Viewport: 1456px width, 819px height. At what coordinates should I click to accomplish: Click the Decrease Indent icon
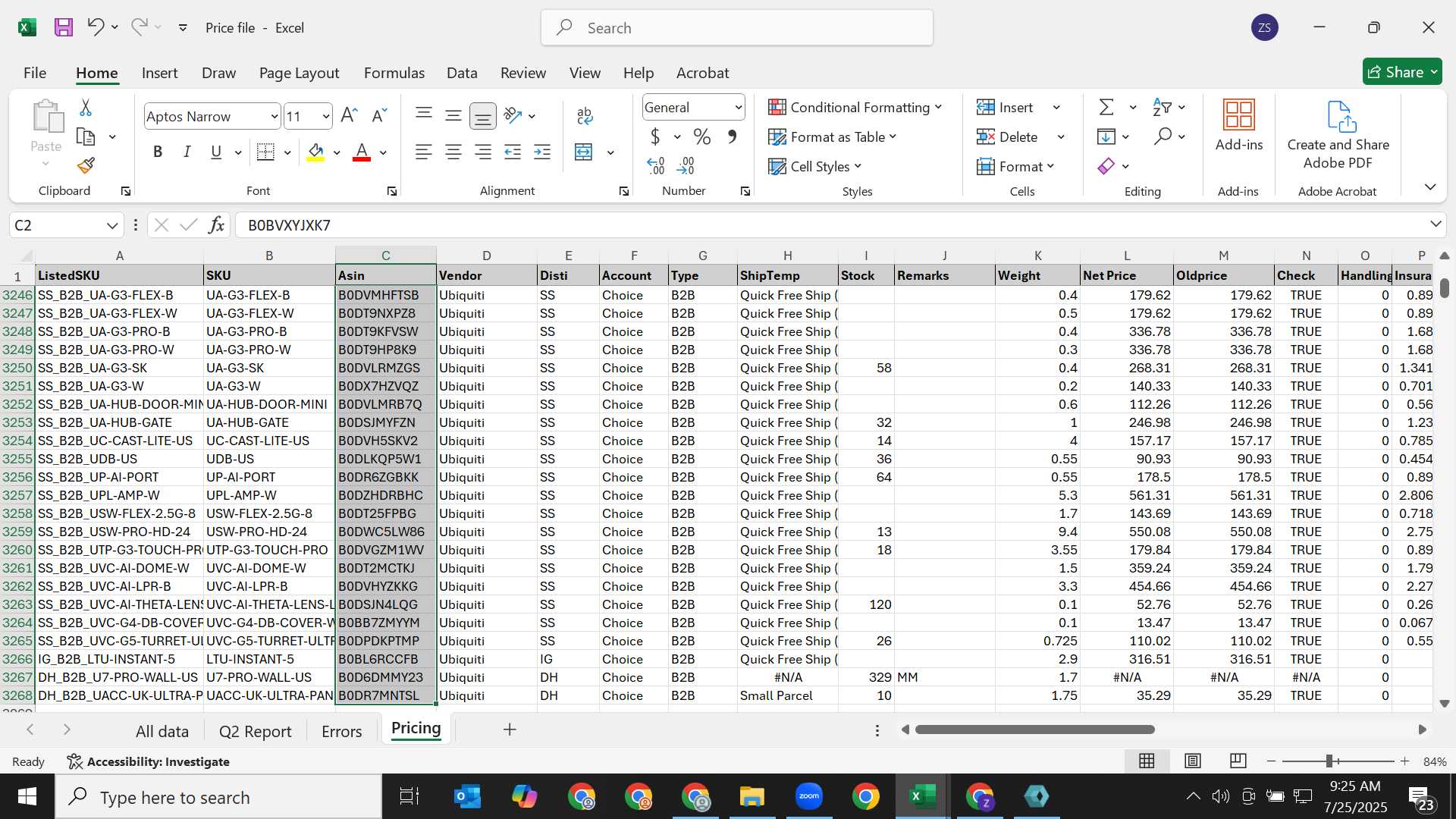(513, 152)
